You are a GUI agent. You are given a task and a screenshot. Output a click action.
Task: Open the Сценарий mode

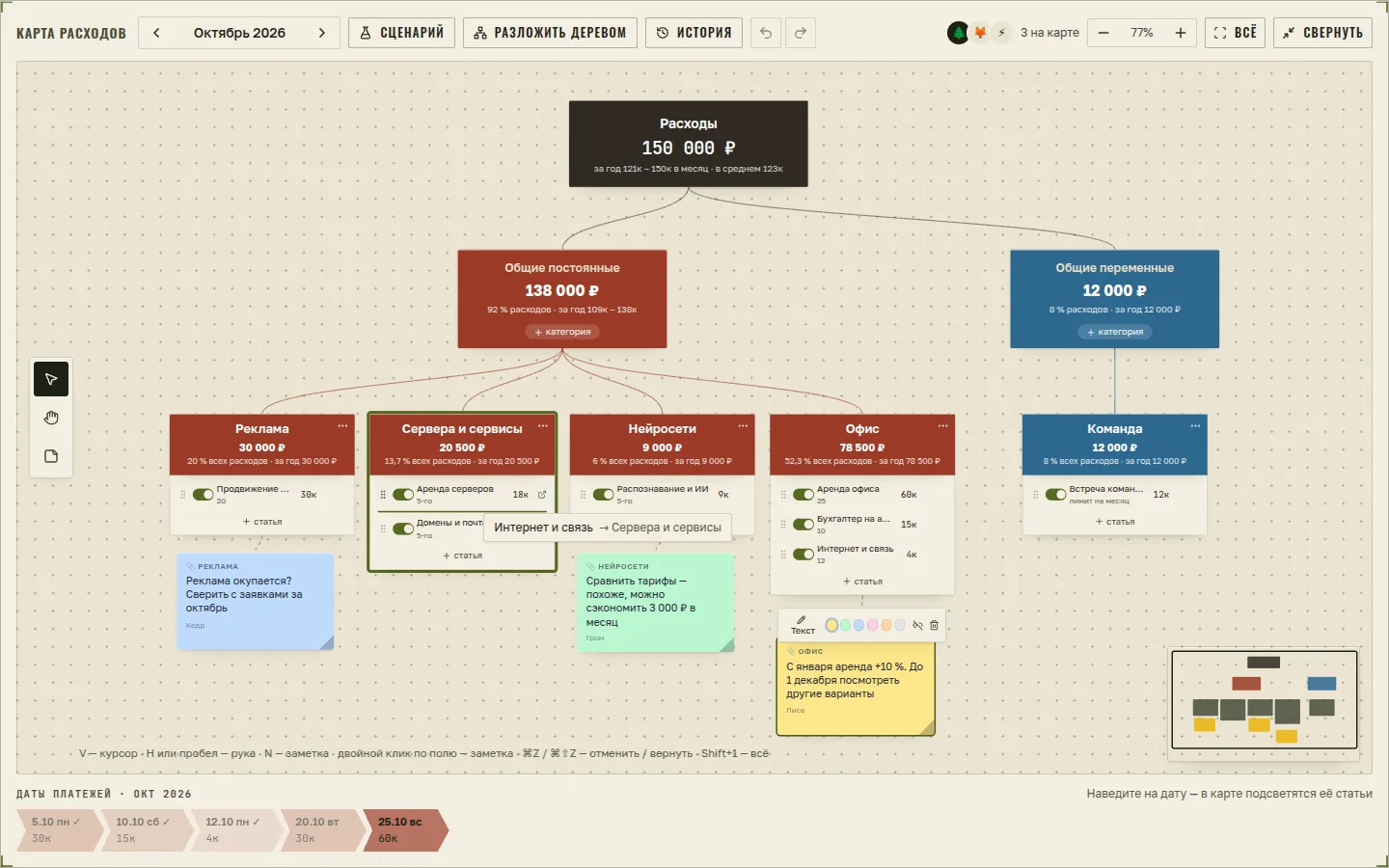[x=401, y=33]
